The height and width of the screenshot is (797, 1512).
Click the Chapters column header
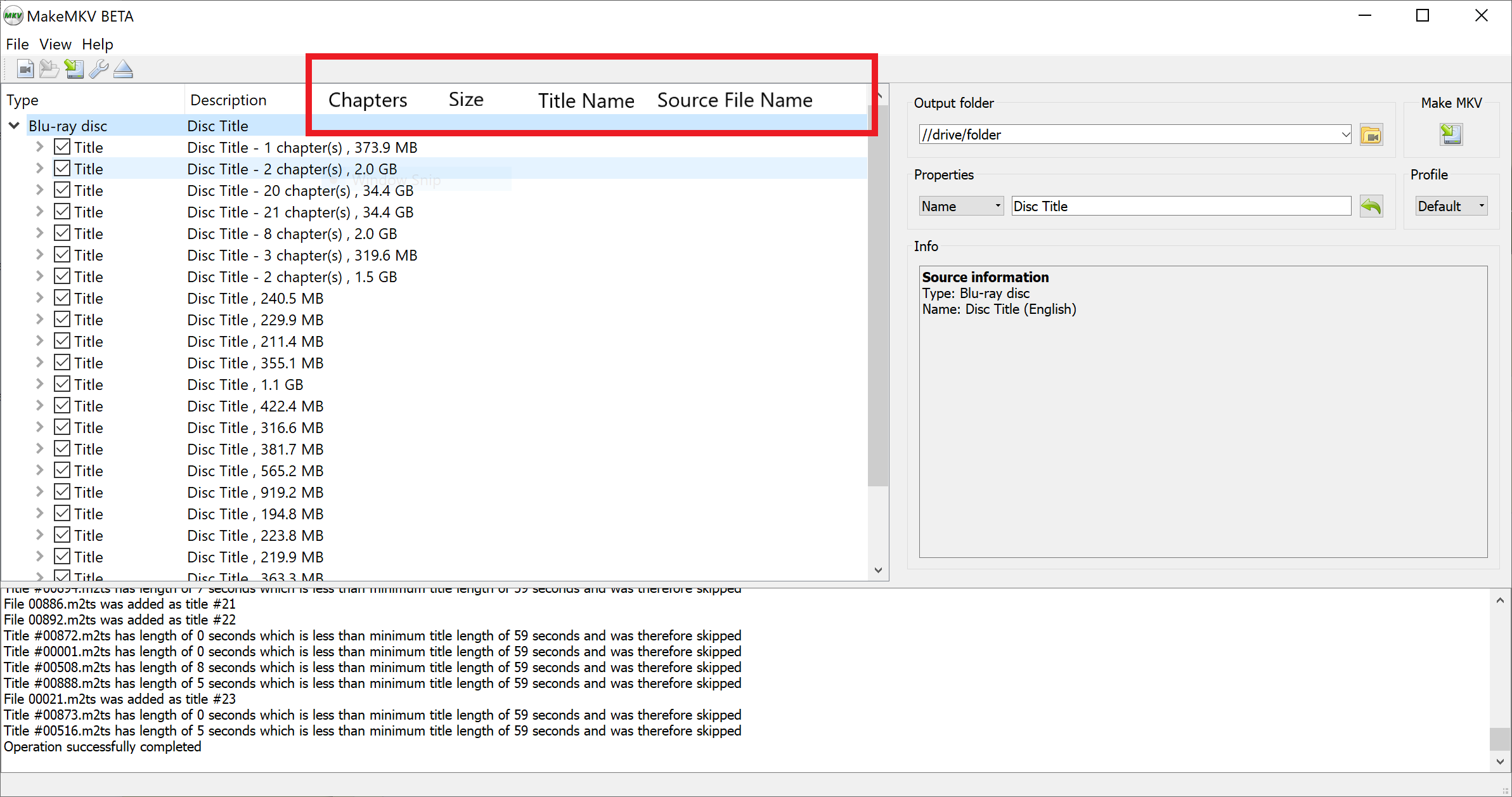[x=368, y=100]
